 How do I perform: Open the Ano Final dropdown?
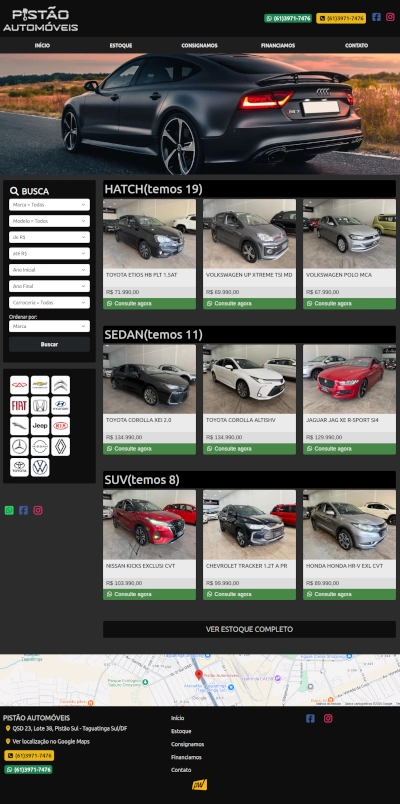pos(49,286)
